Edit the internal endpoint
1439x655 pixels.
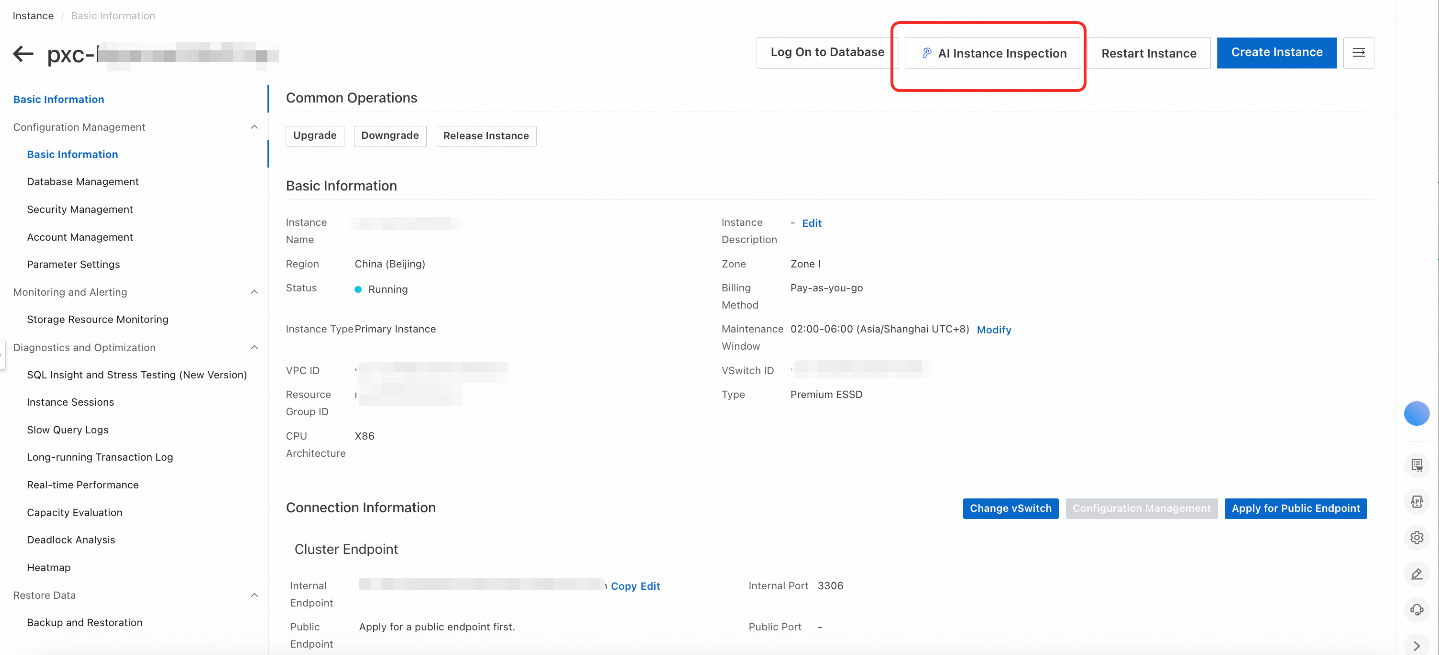(651, 587)
